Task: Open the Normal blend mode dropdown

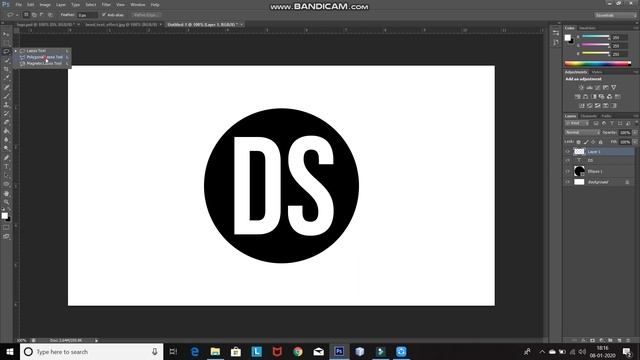Action: point(582,133)
